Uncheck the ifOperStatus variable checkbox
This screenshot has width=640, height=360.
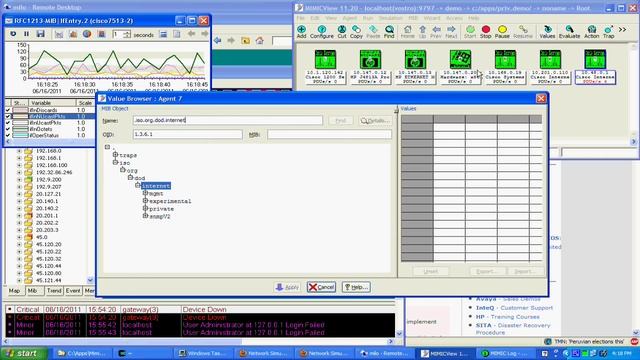(x=8, y=135)
